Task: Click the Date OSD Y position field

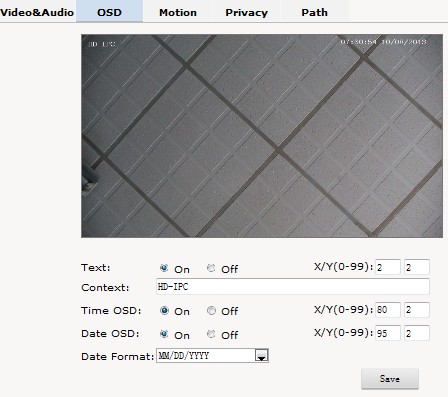Action: pyautogui.click(x=417, y=333)
